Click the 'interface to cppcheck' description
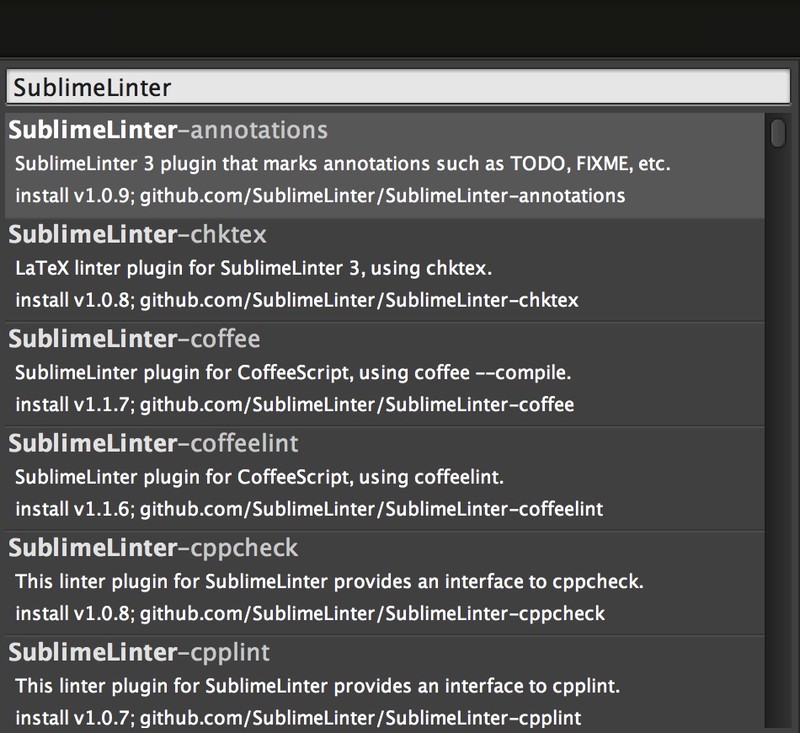 pyautogui.click(x=329, y=582)
